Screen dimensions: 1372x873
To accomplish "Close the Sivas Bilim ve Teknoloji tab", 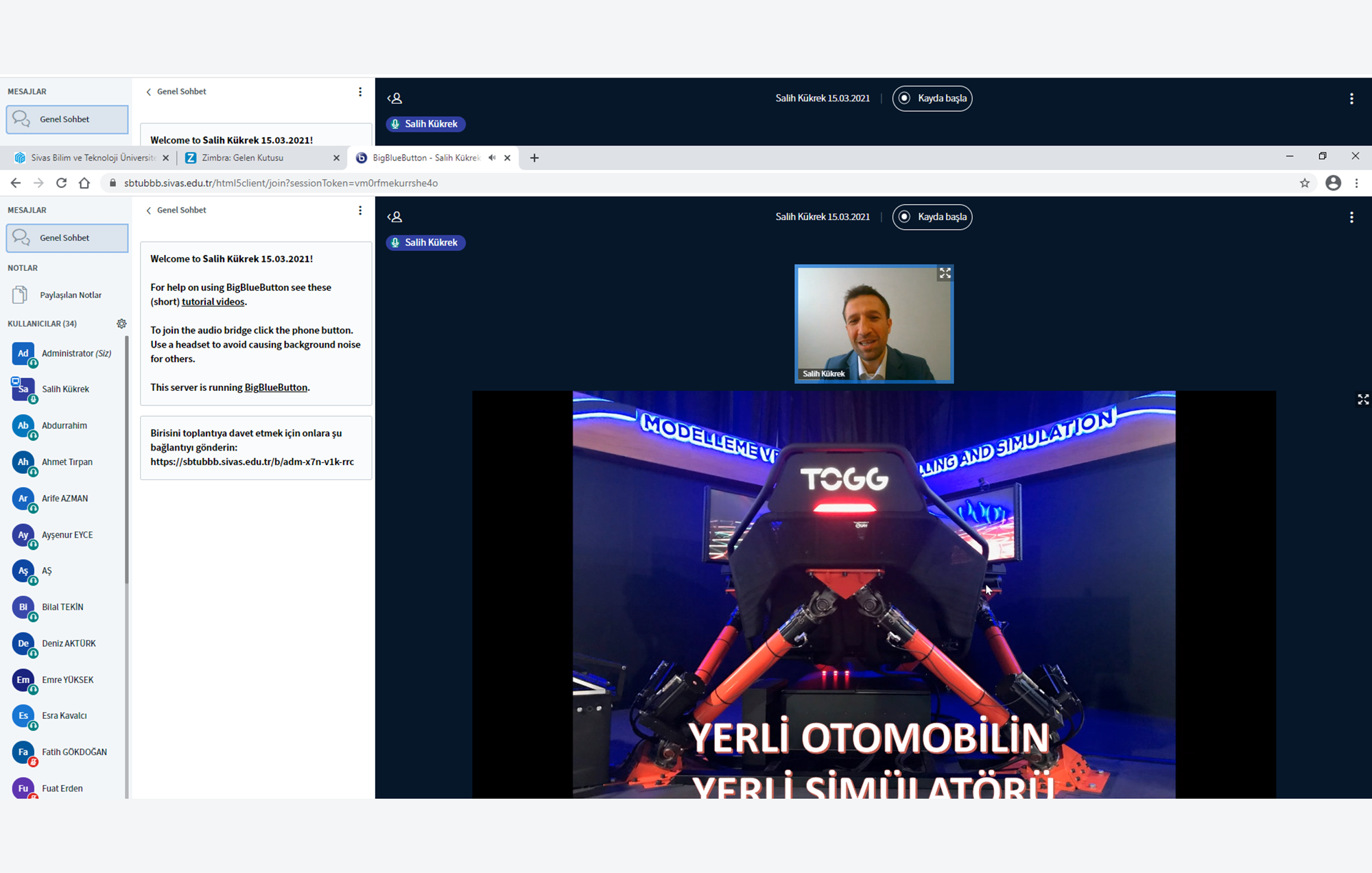I will coord(165,158).
